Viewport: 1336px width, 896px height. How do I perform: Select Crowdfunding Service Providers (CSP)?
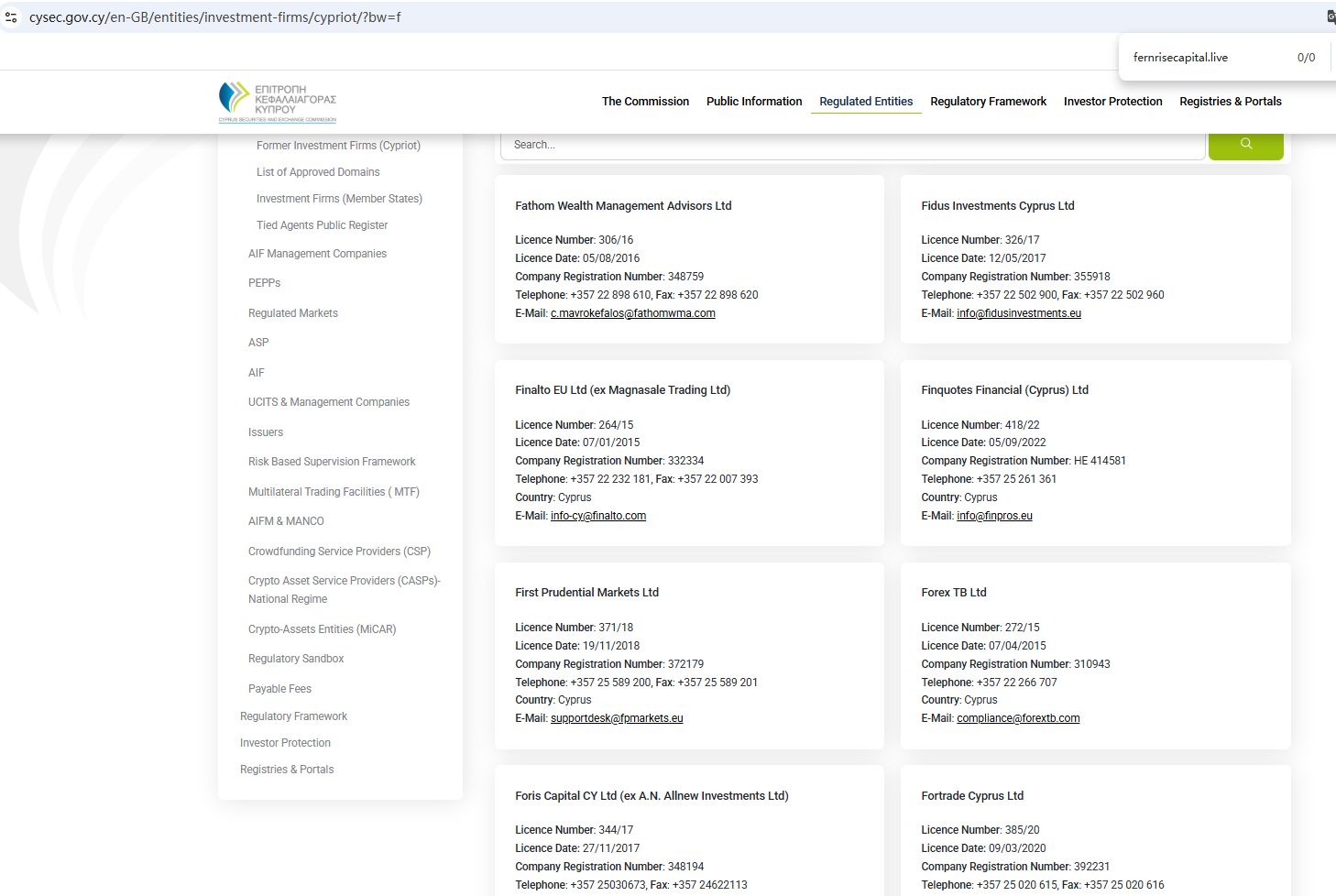click(339, 552)
